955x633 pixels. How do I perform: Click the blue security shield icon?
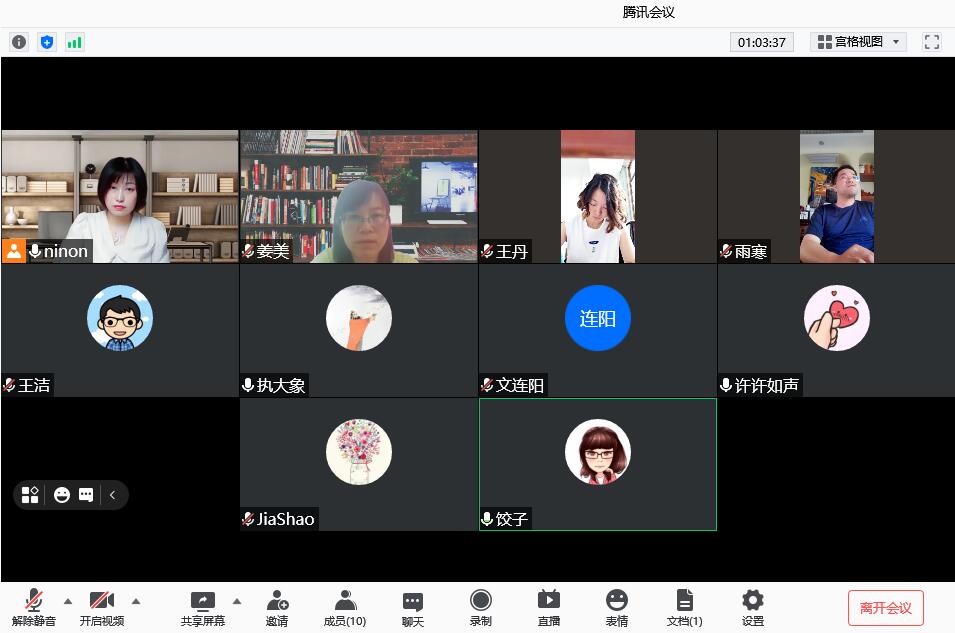click(47, 42)
